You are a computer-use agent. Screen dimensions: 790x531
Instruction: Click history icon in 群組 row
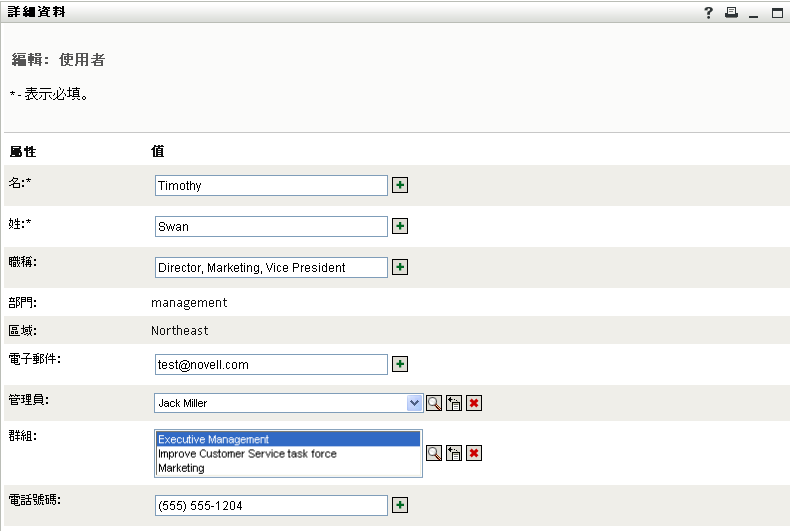click(x=454, y=453)
